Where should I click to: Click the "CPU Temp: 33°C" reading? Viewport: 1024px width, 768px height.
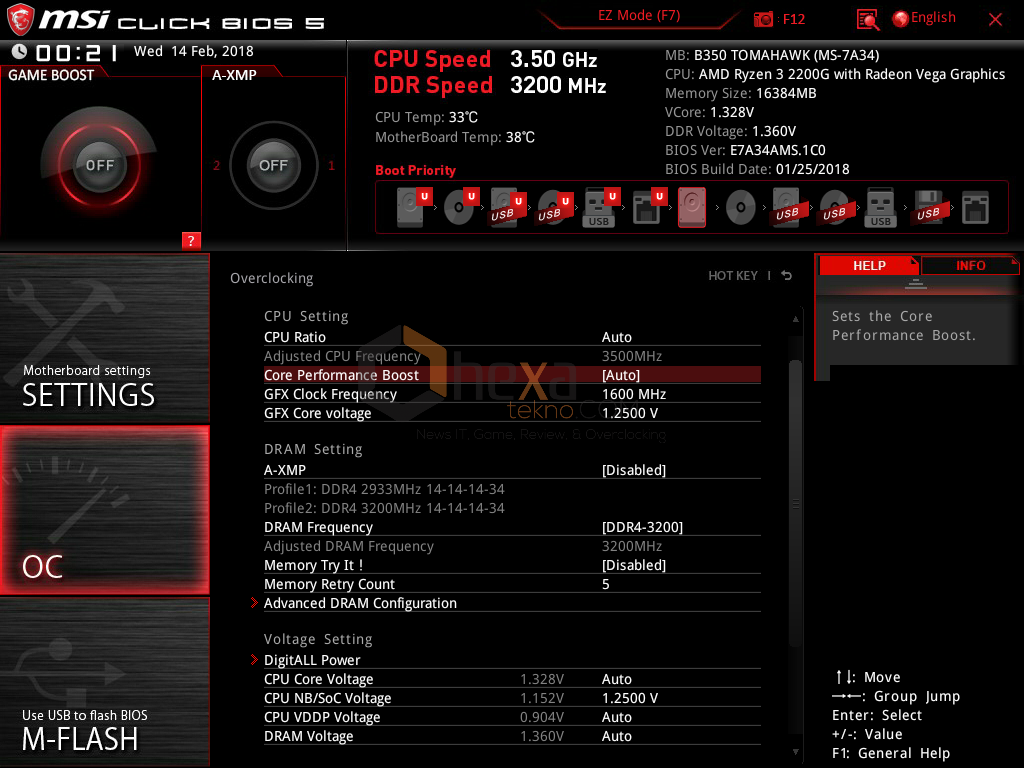426,118
